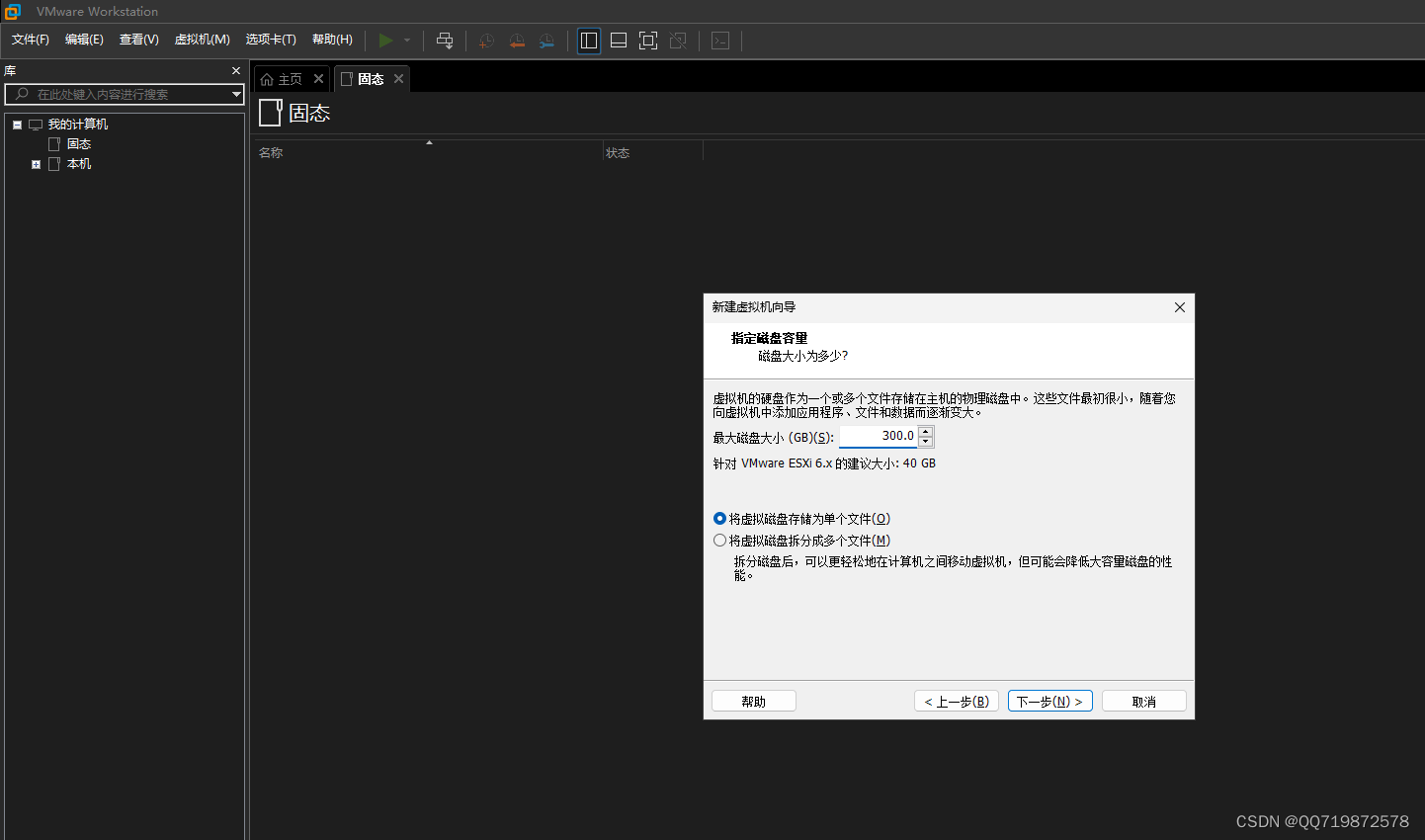Open the 查看(V) menu
1425x840 pixels.
(139, 40)
